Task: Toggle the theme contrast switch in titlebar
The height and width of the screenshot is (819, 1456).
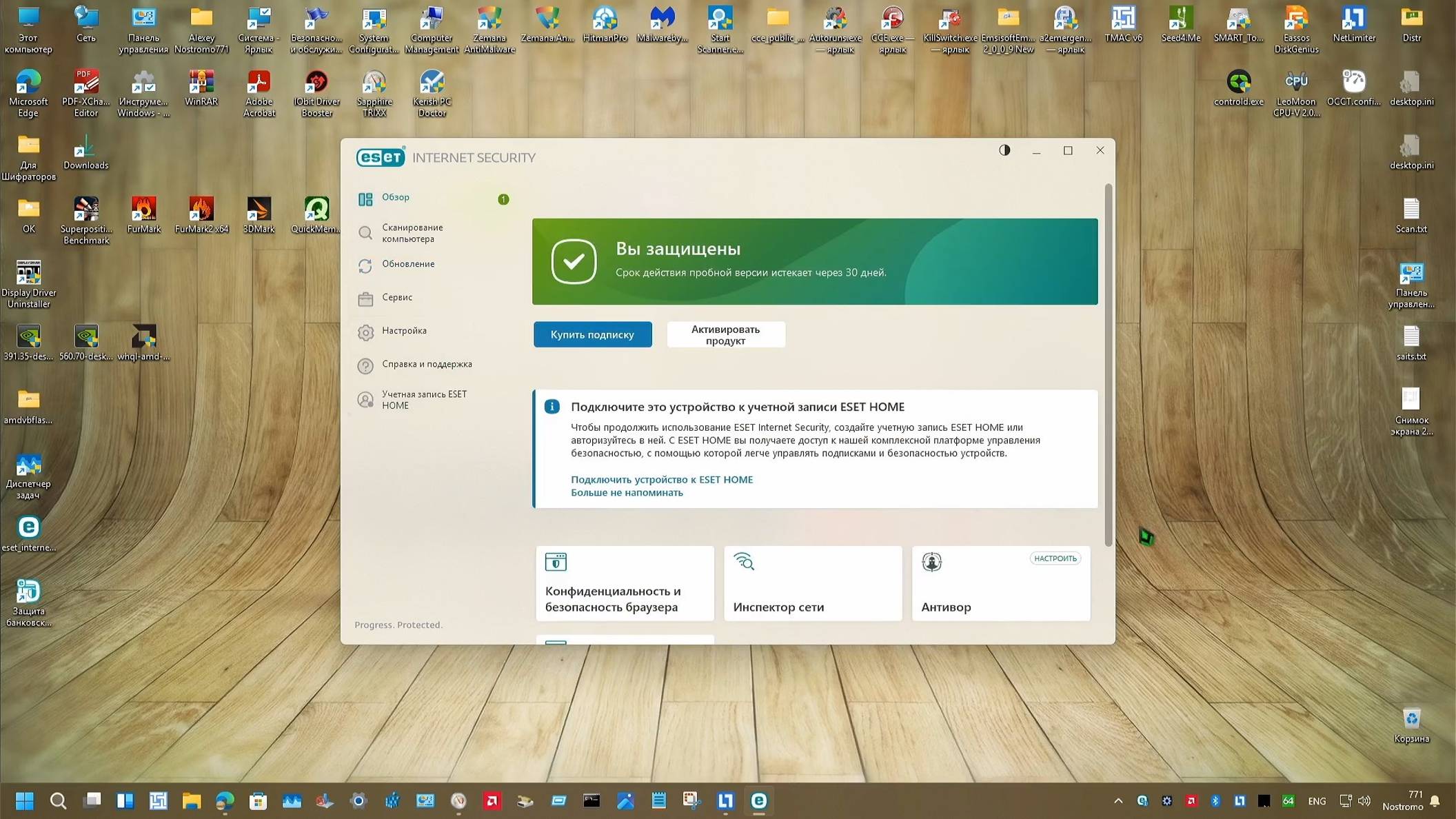Action: (x=1004, y=150)
